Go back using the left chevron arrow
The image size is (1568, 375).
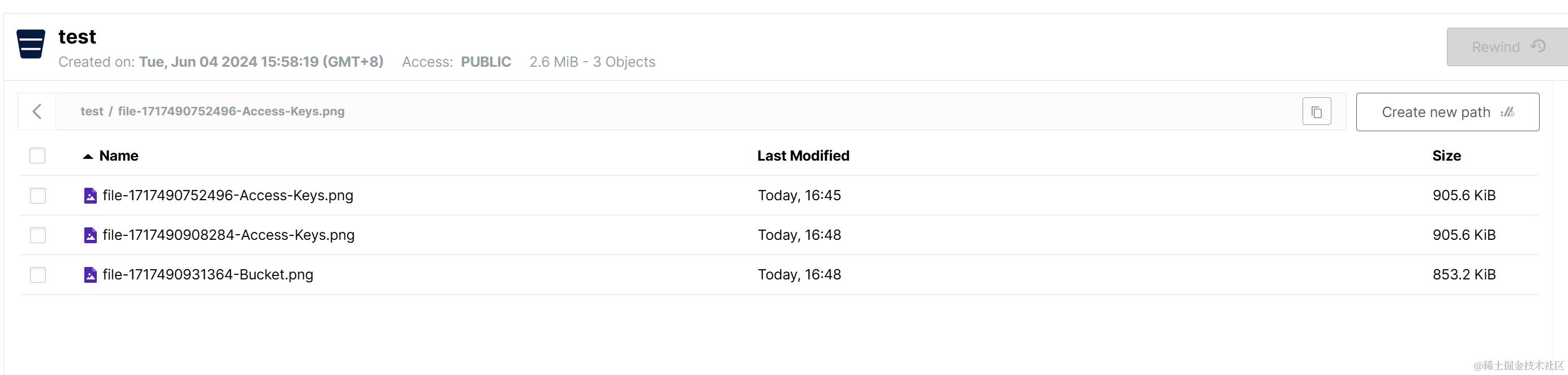[x=37, y=111]
